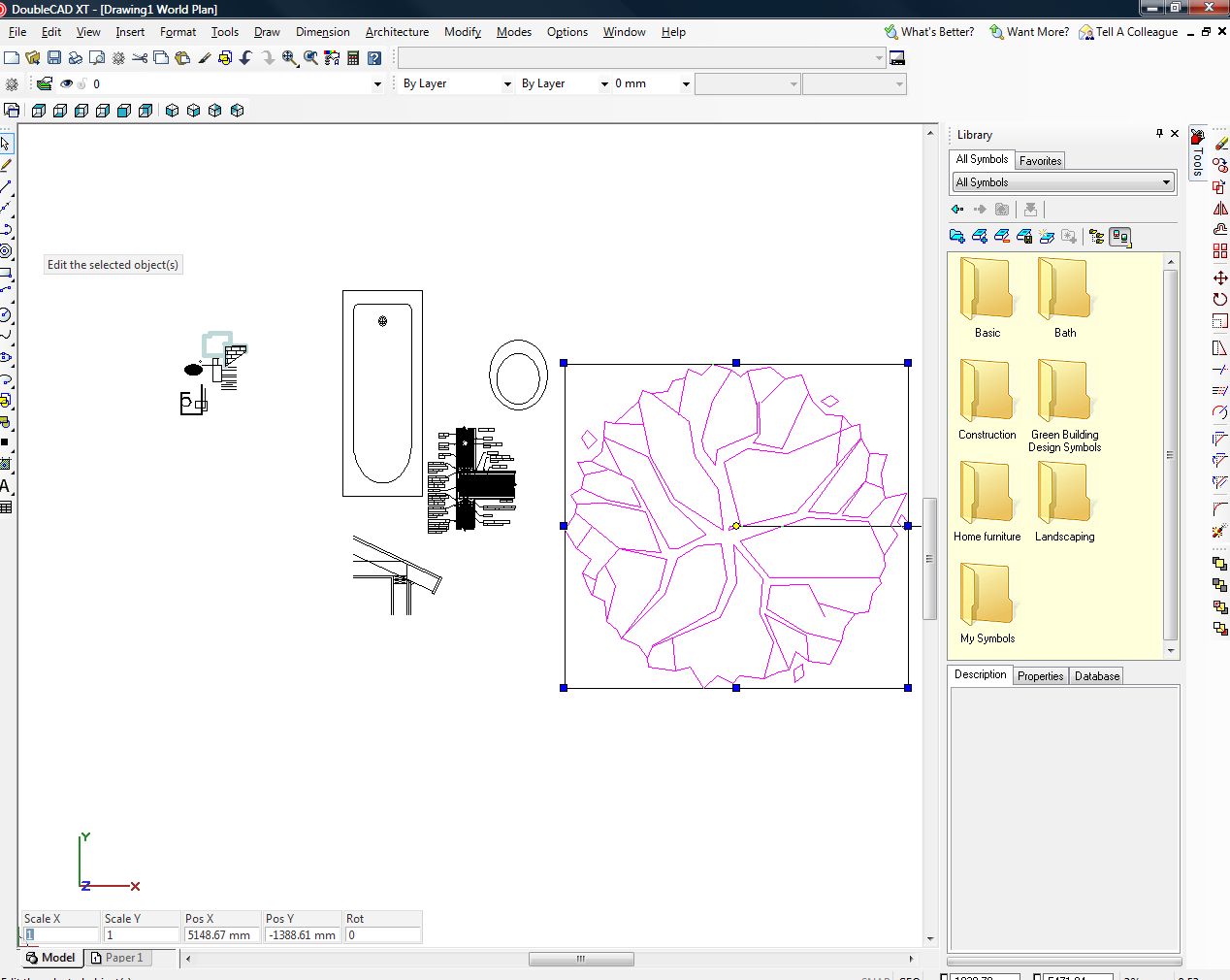This screenshot has width=1230, height=980.
Task: Open the 0 mm line width dropdown
Action: 686,84
